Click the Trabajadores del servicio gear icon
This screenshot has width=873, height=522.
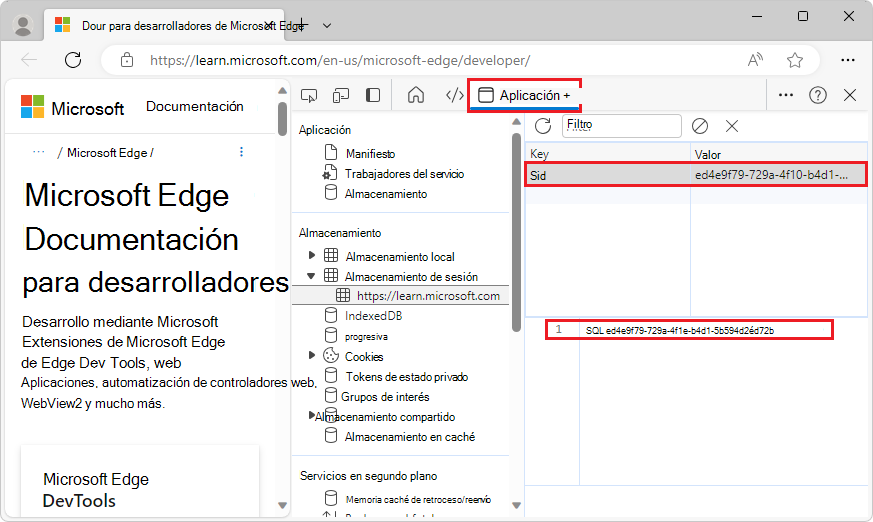pos(330,173)
